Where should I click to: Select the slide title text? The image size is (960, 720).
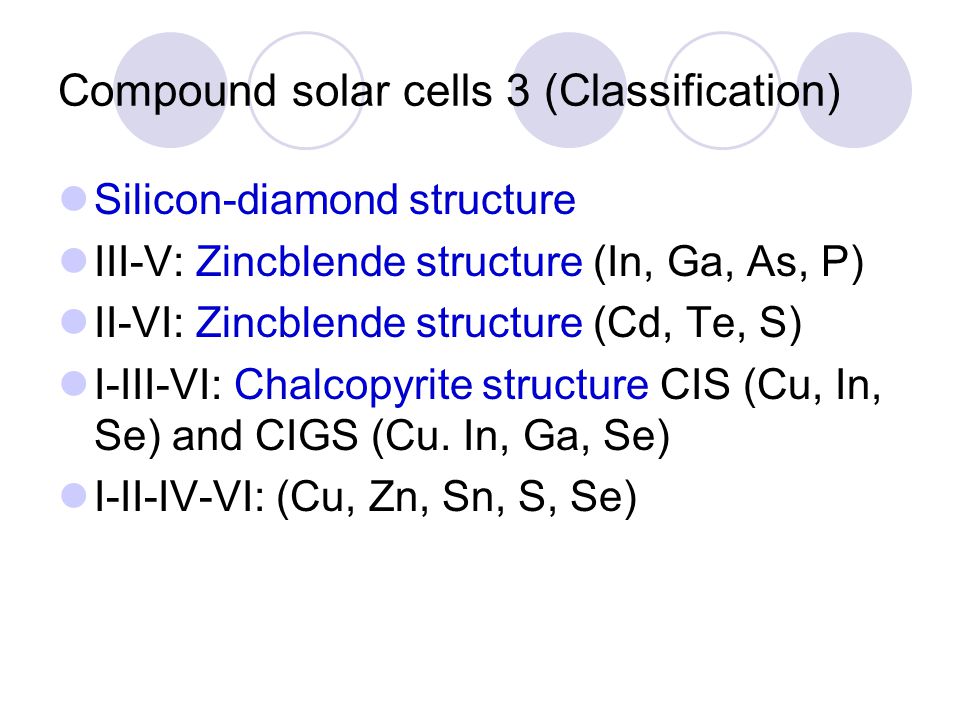(449, 91)
